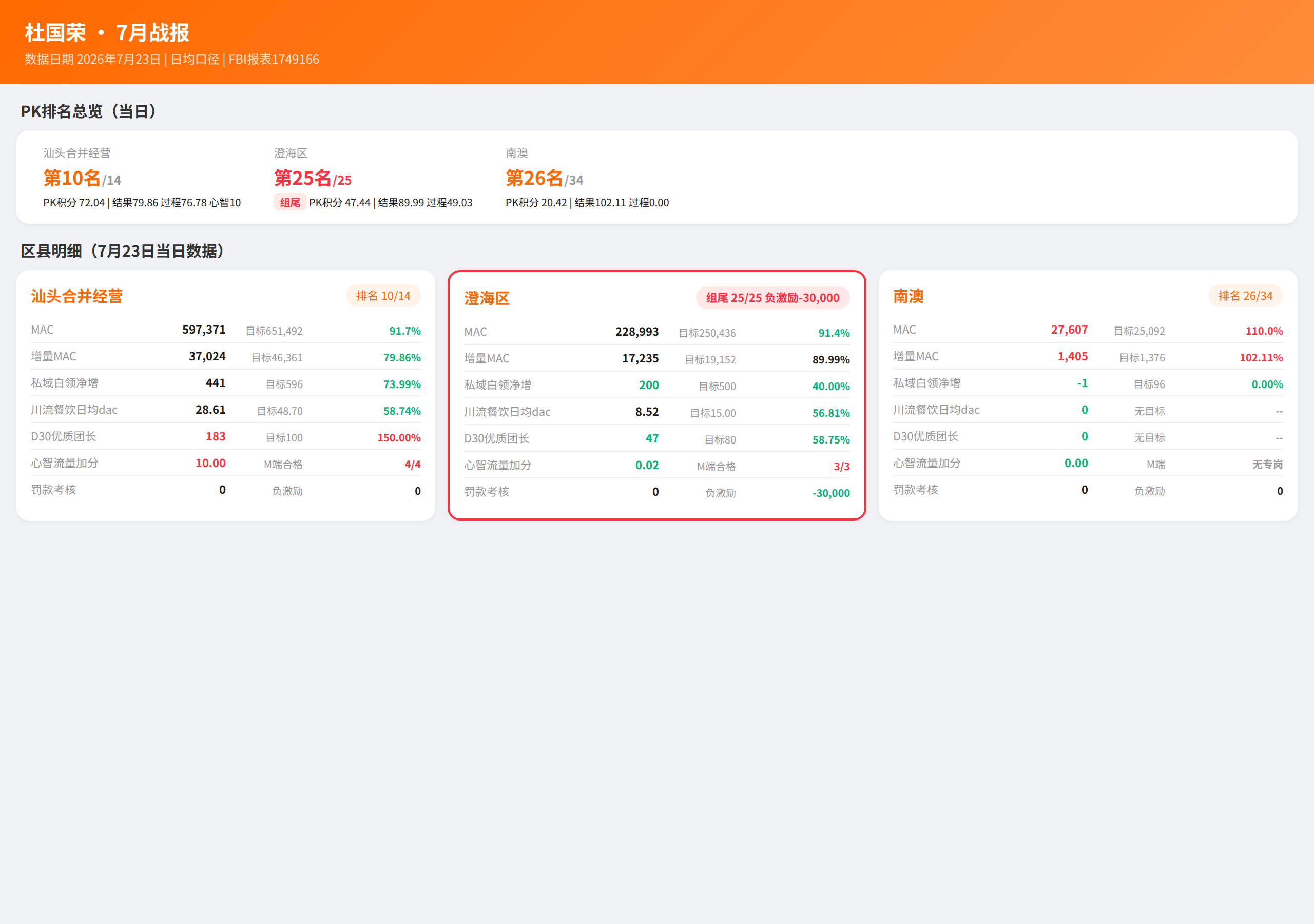
Task: Select the 第25名/25 ranking for 澄海区
Action: 313,178
